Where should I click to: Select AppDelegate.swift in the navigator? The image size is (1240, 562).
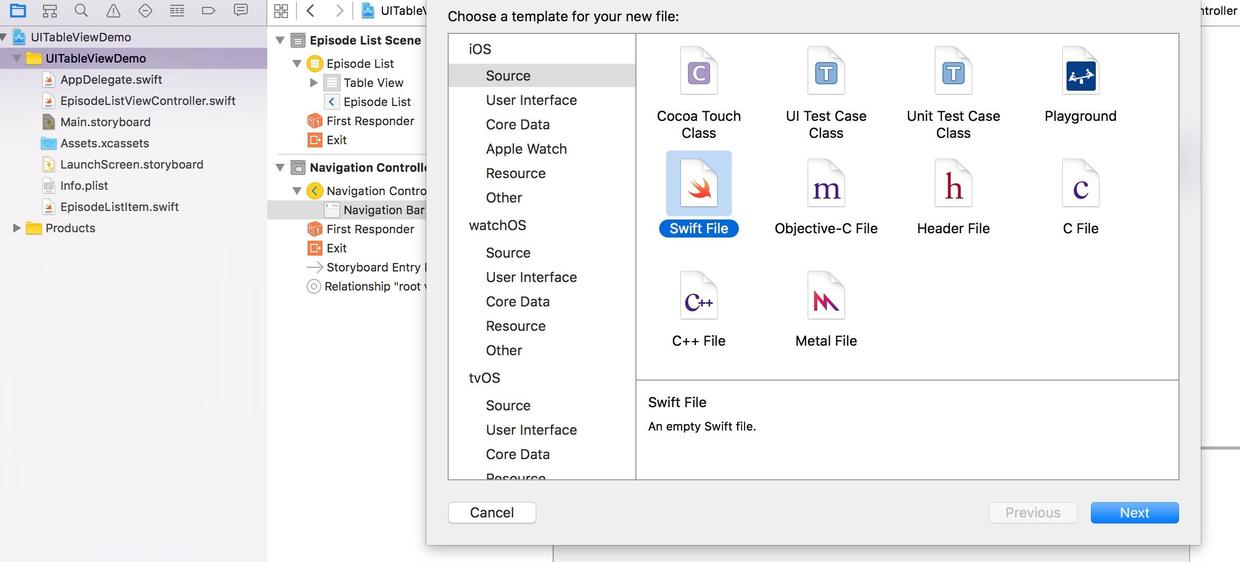pyautogui.click(x=110, y=79)
